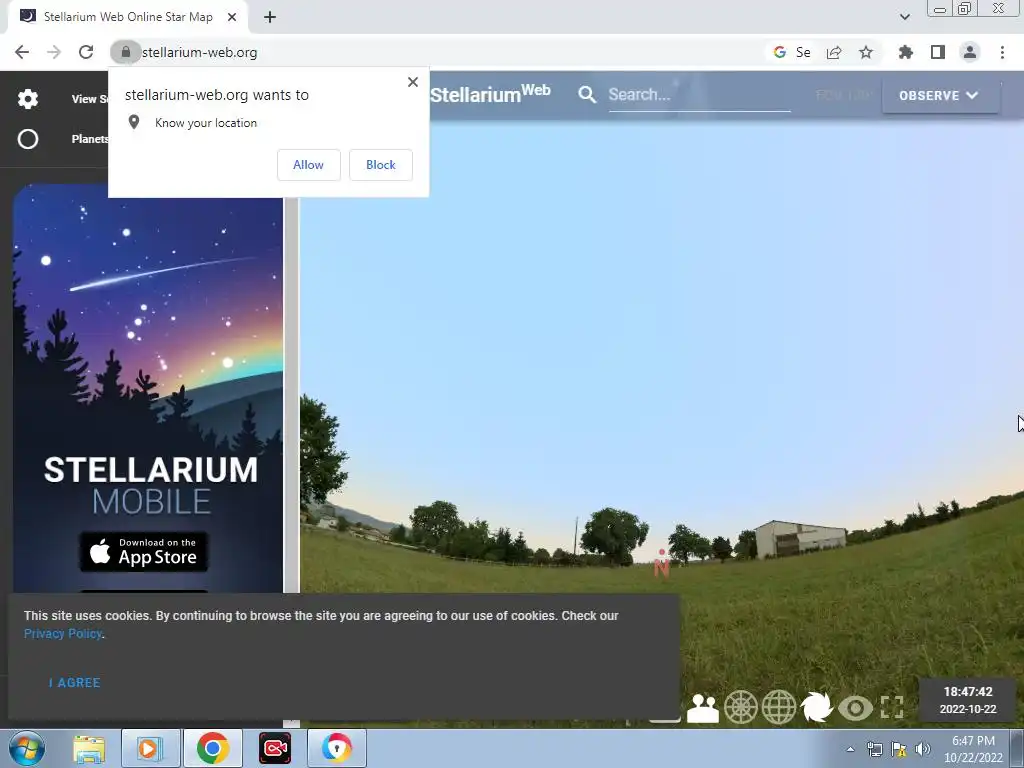Close the Stellarium browser tab
Viewport: 1024px width, 768px height.
pos(232,17)
